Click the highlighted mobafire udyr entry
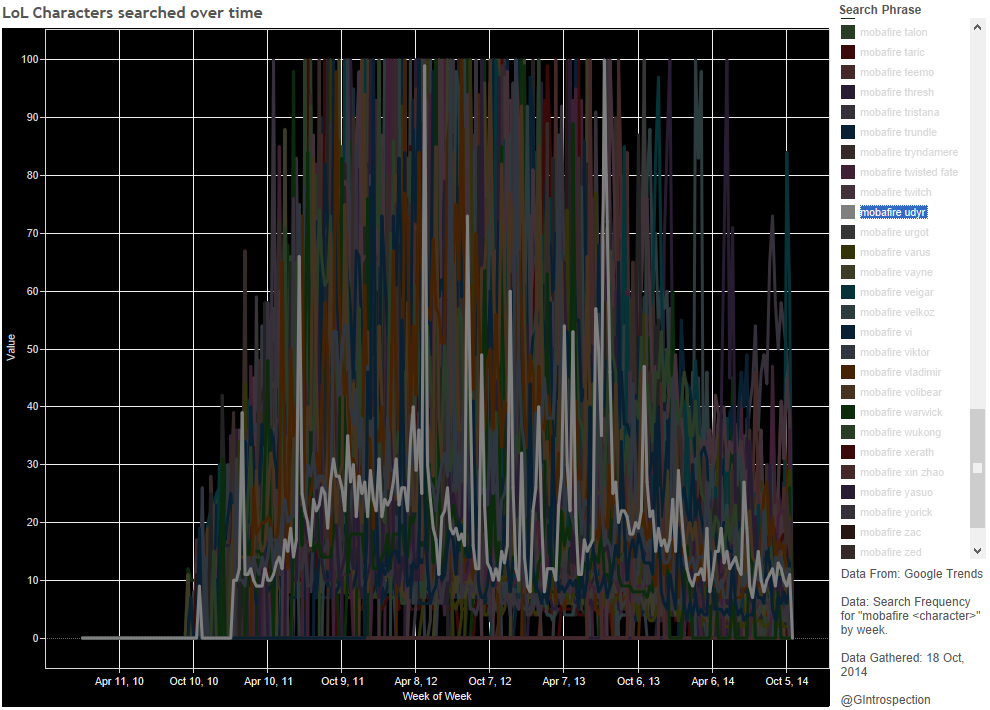990x710 pixels. [x=893, y=213]
